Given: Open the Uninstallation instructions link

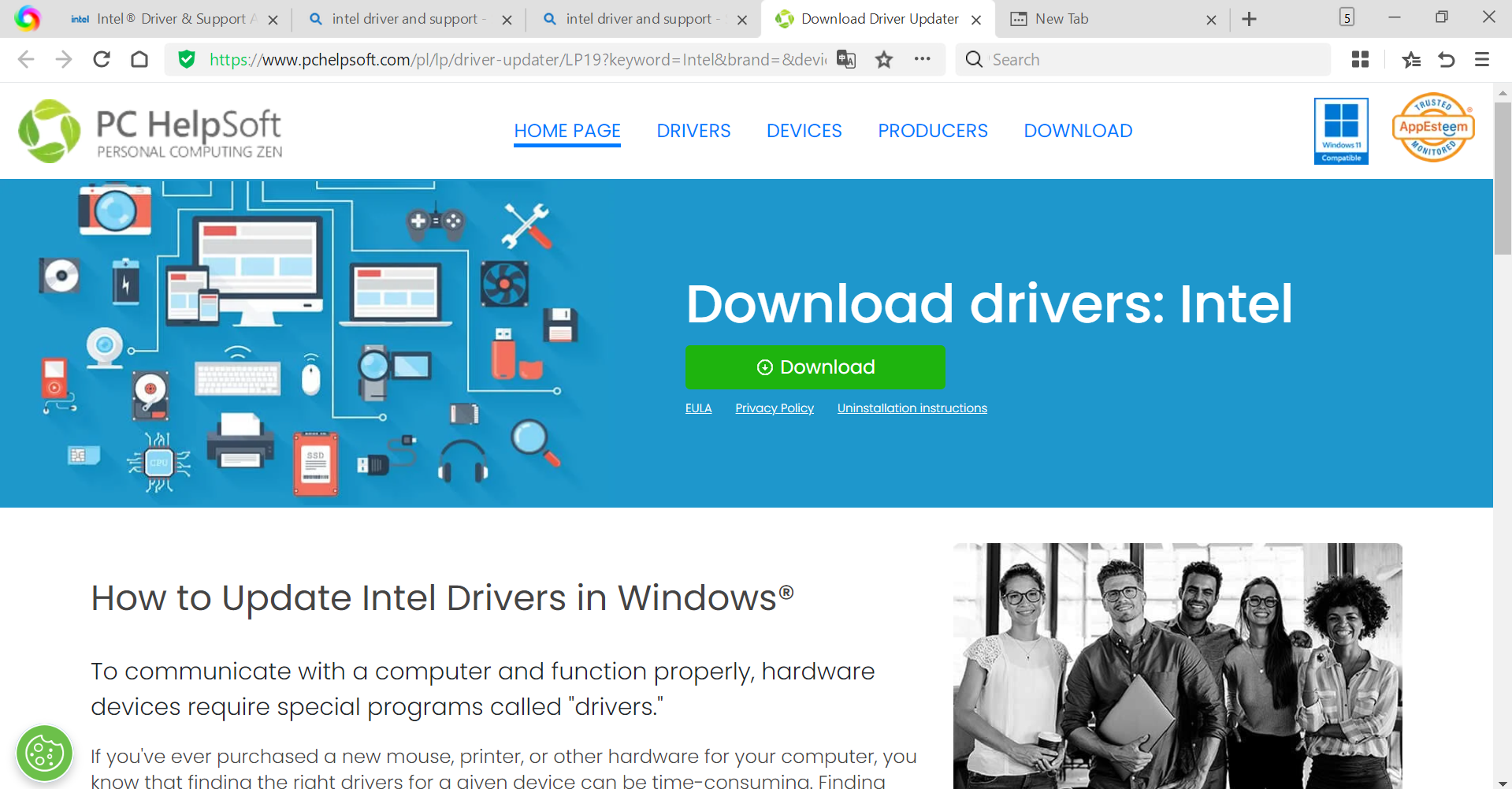Looking at the screenshot, I should 912,408.
